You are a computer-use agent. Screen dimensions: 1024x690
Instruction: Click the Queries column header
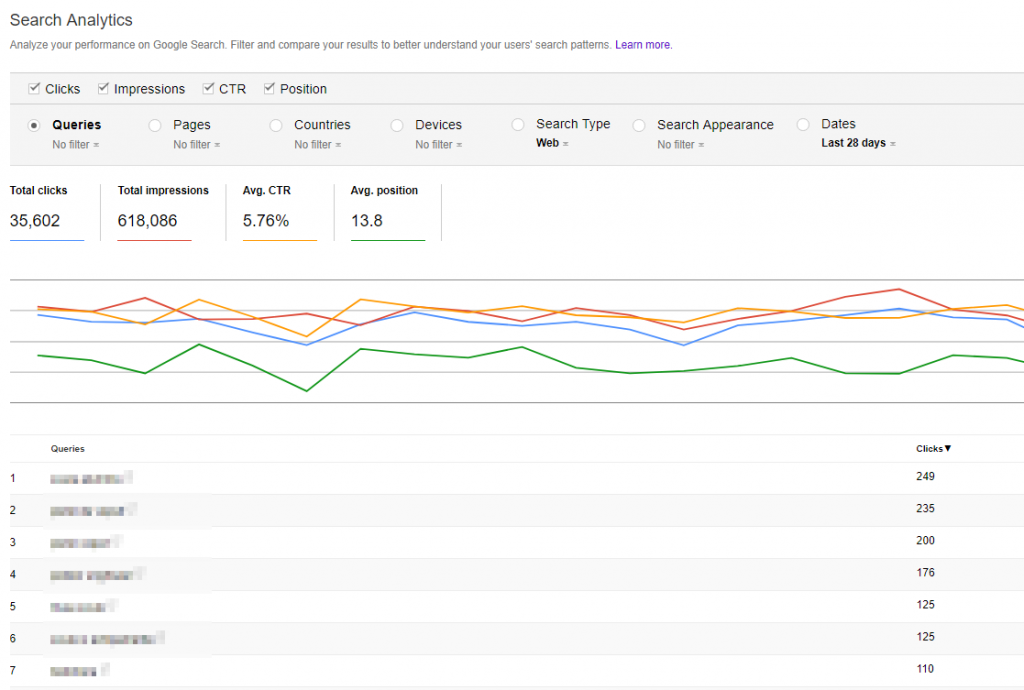pos(68,448)
